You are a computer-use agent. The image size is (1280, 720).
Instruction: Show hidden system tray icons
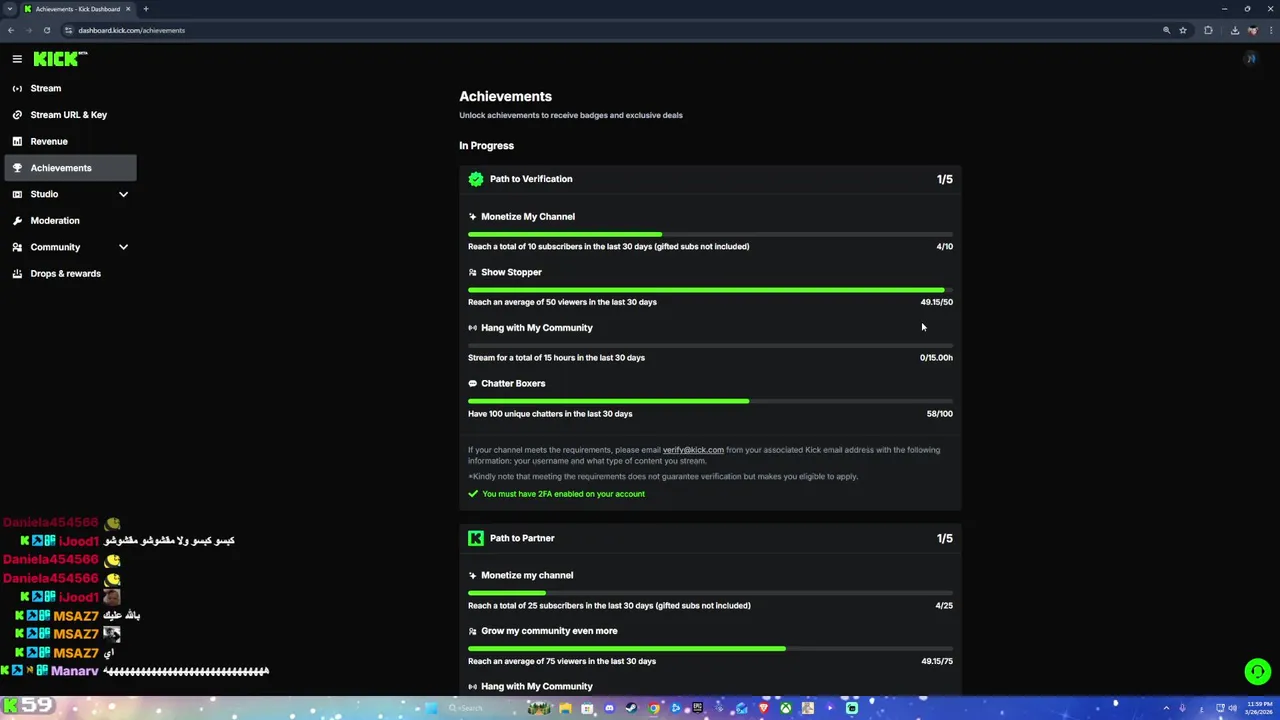(x=1166, y=708)
